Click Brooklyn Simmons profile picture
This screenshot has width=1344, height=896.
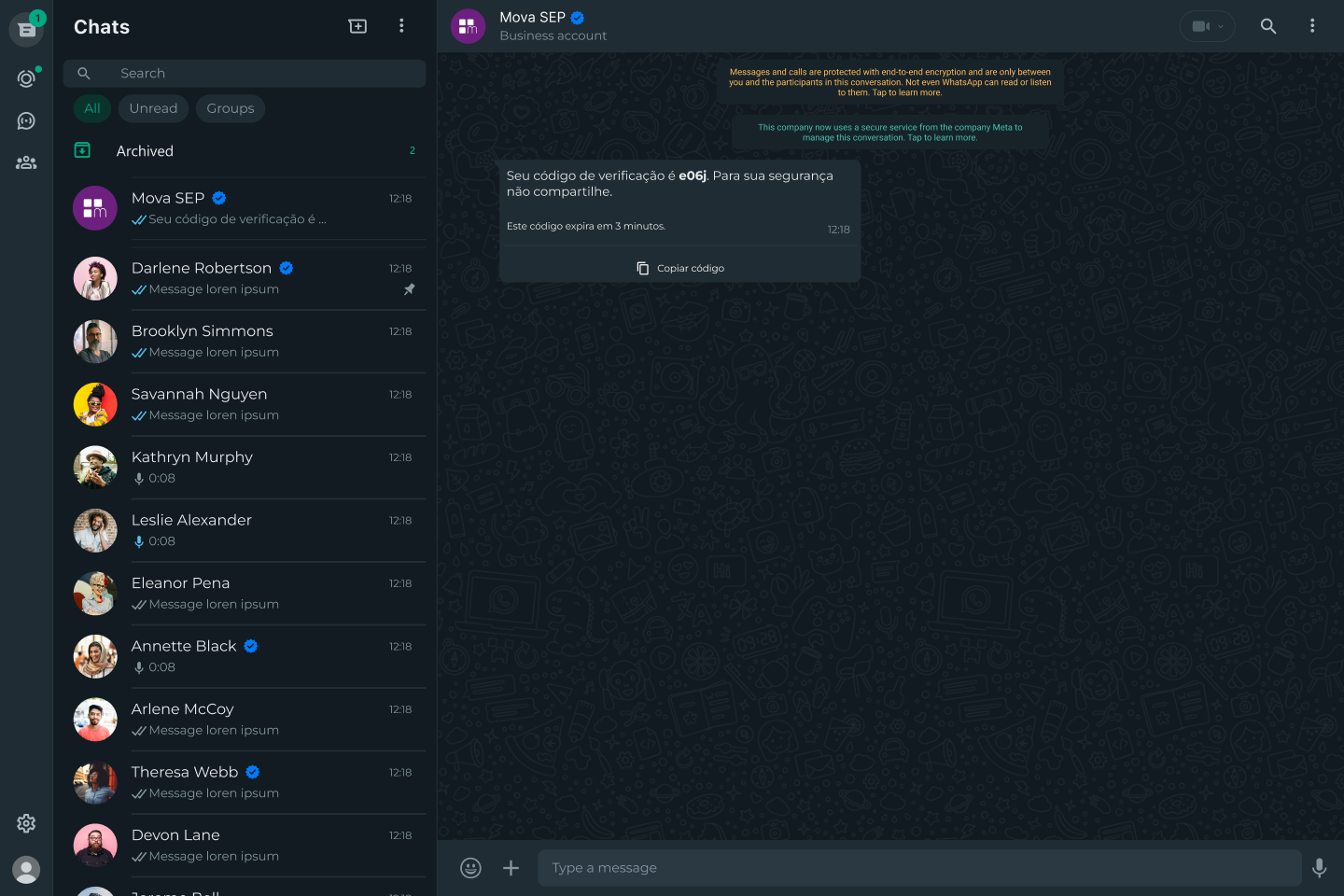click(x=95, y=342)
